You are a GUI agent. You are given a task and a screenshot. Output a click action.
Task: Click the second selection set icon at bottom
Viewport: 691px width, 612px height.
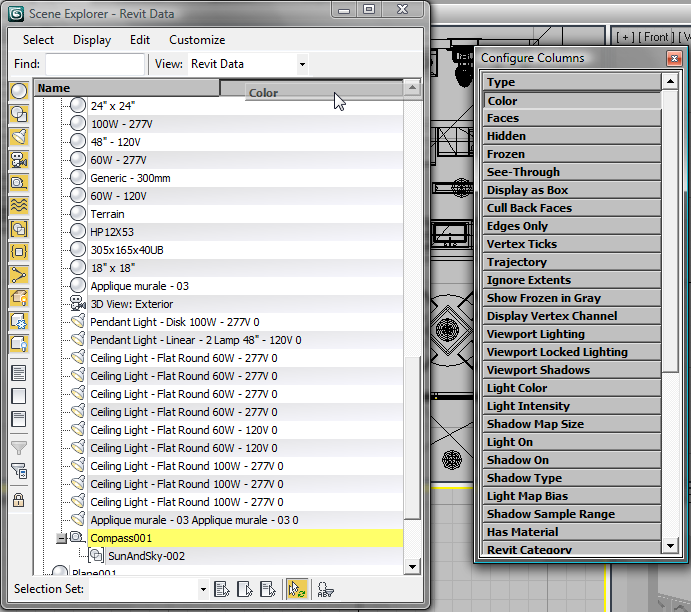coord(245,589)
